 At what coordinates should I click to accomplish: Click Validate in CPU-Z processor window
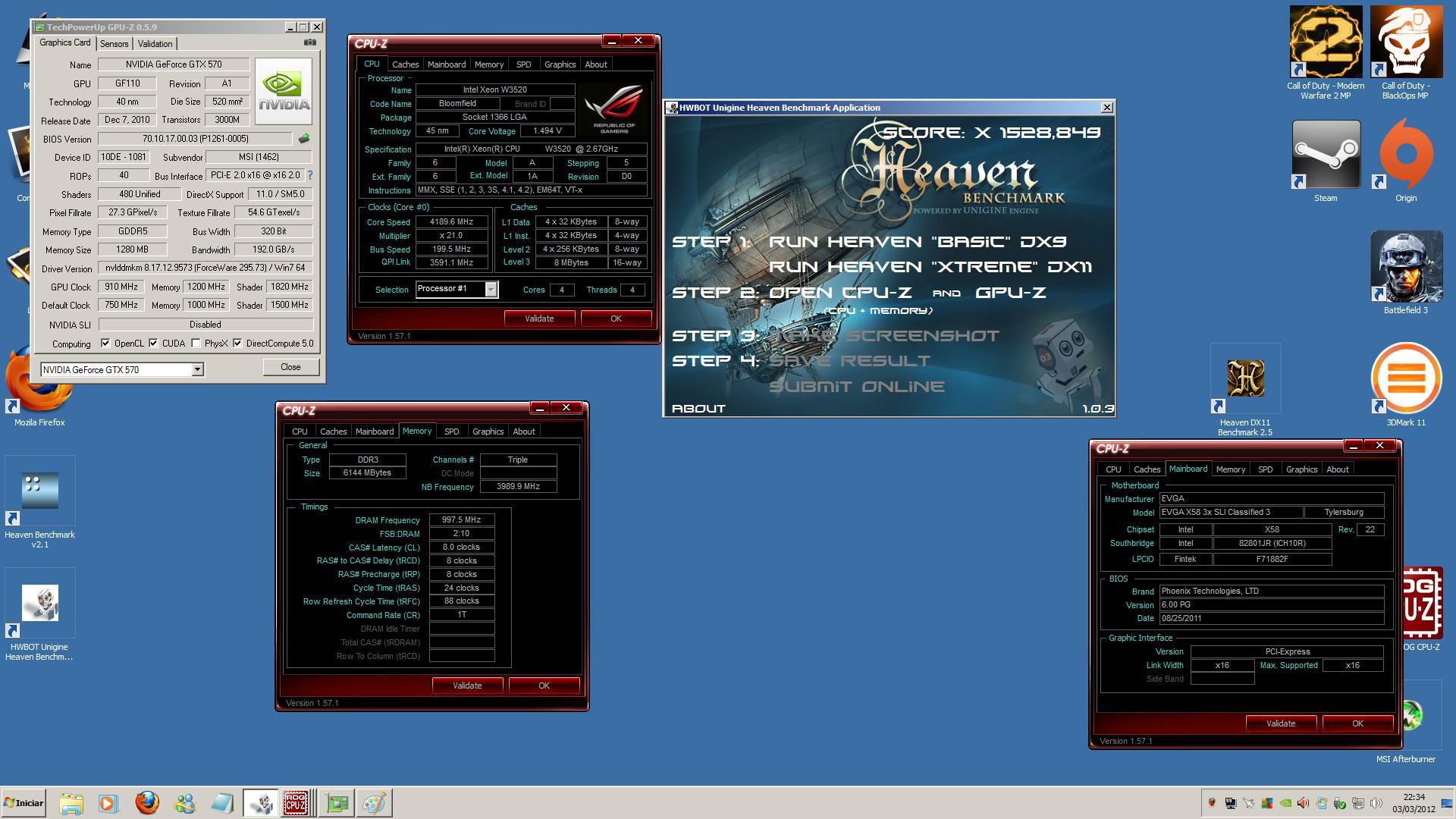[539, 318]
